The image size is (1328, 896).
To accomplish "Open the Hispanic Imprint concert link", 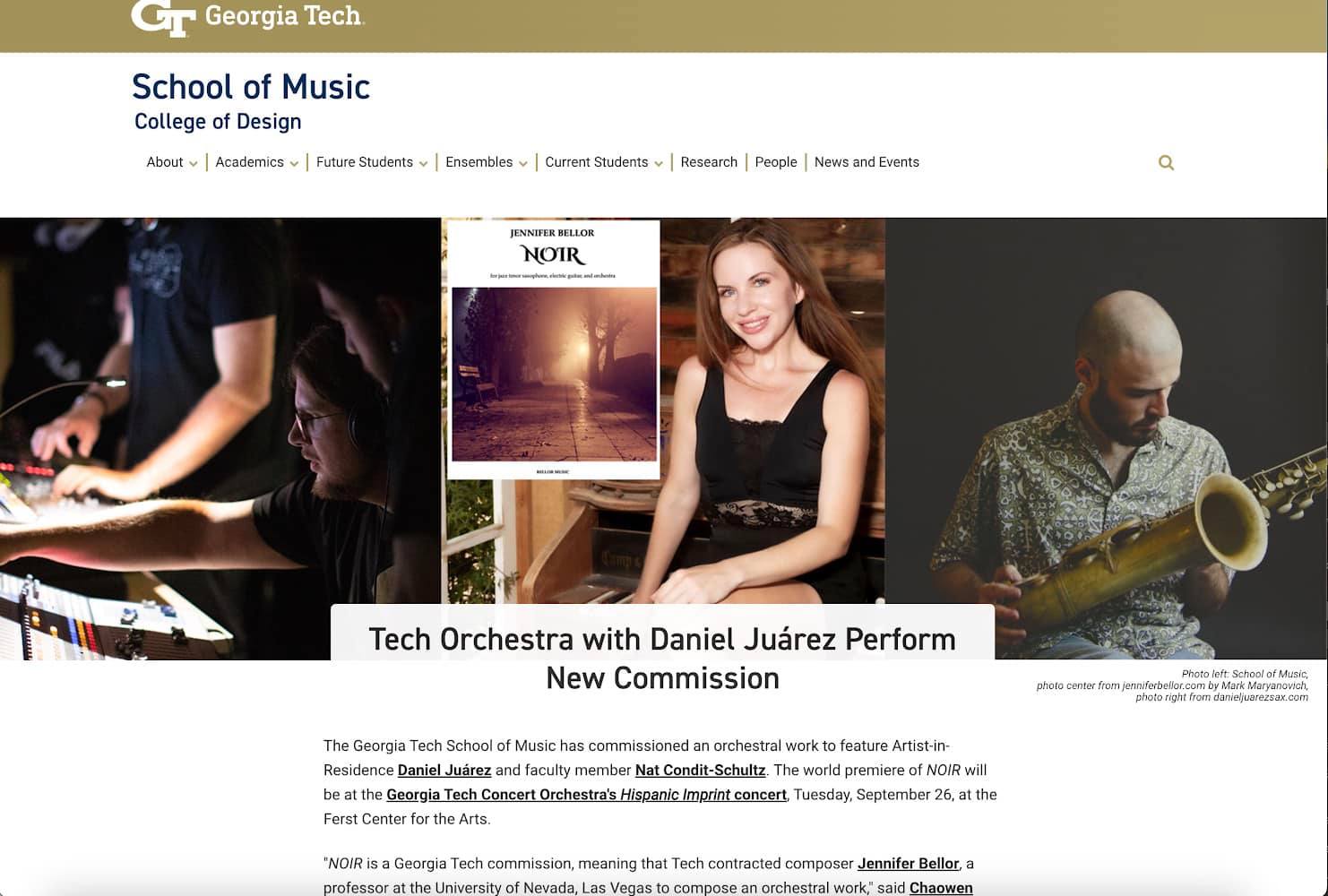I will pyautogui.click(x=586, y=794).
